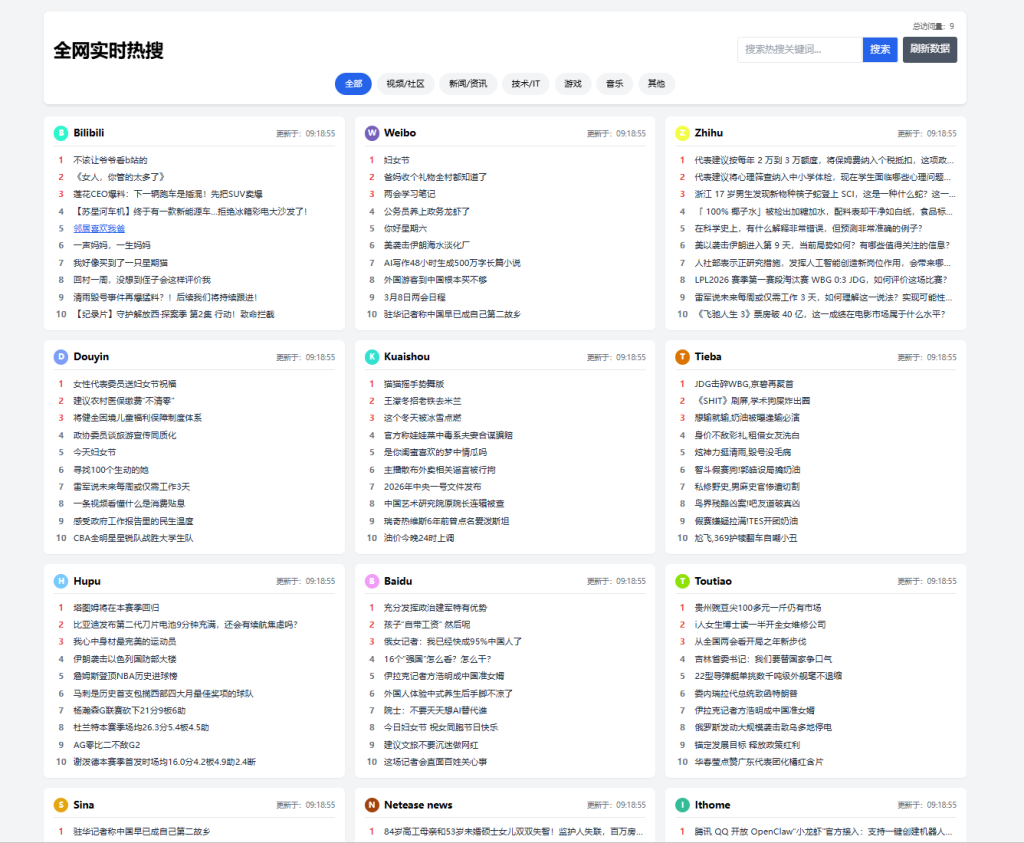This screenshot has width=1024, height=843.
Task: Click the Kuaishou logo icon
Action: [x=372, y=356]
